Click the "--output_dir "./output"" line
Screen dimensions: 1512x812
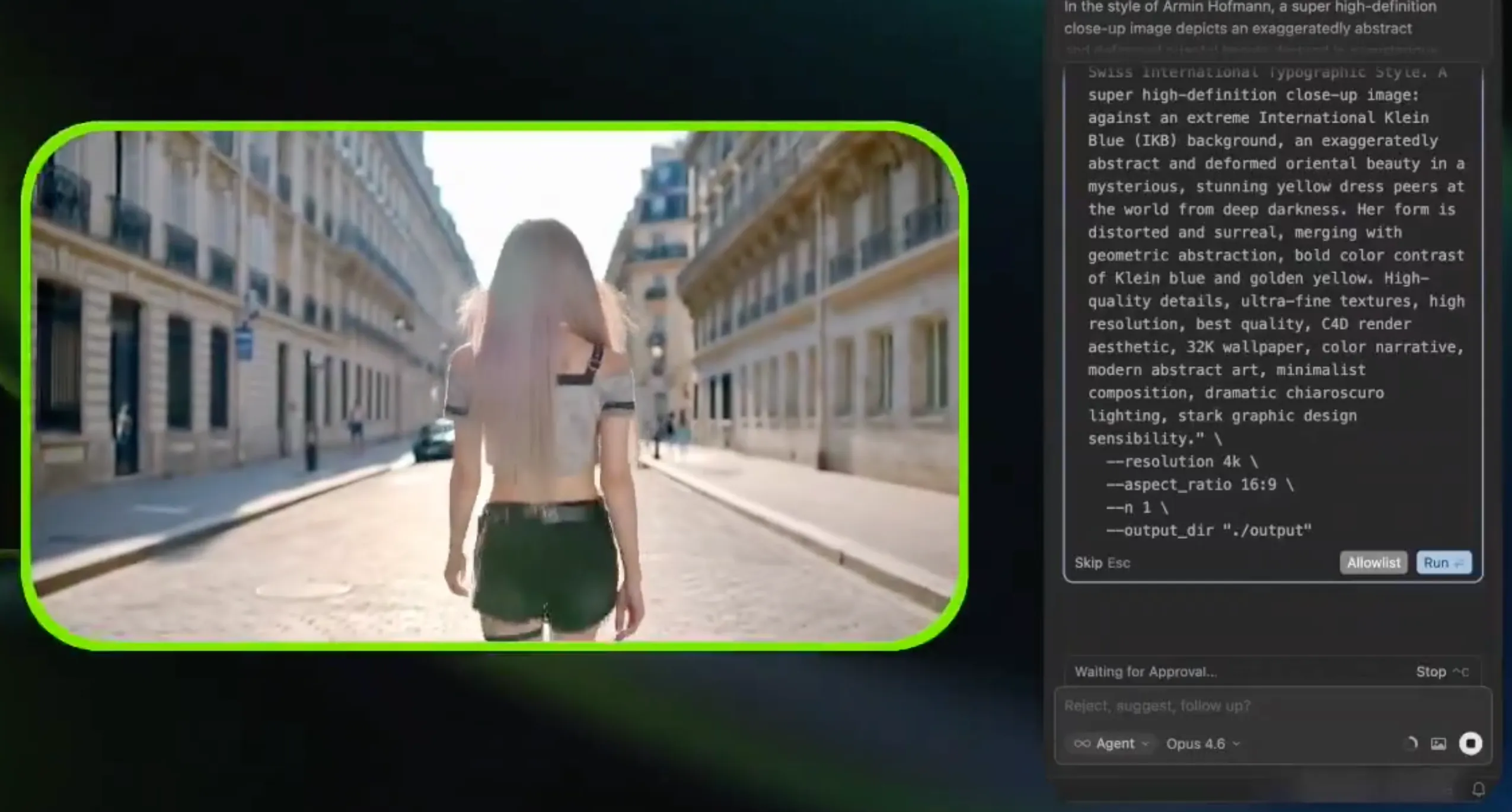point(1208,530)
